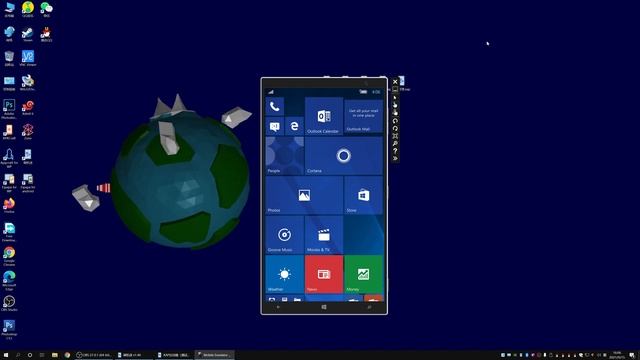Select single point mouse input in emulator toolbar
Image resolution: width=640 pixels, height=360 pixels.
pos(395,98)
